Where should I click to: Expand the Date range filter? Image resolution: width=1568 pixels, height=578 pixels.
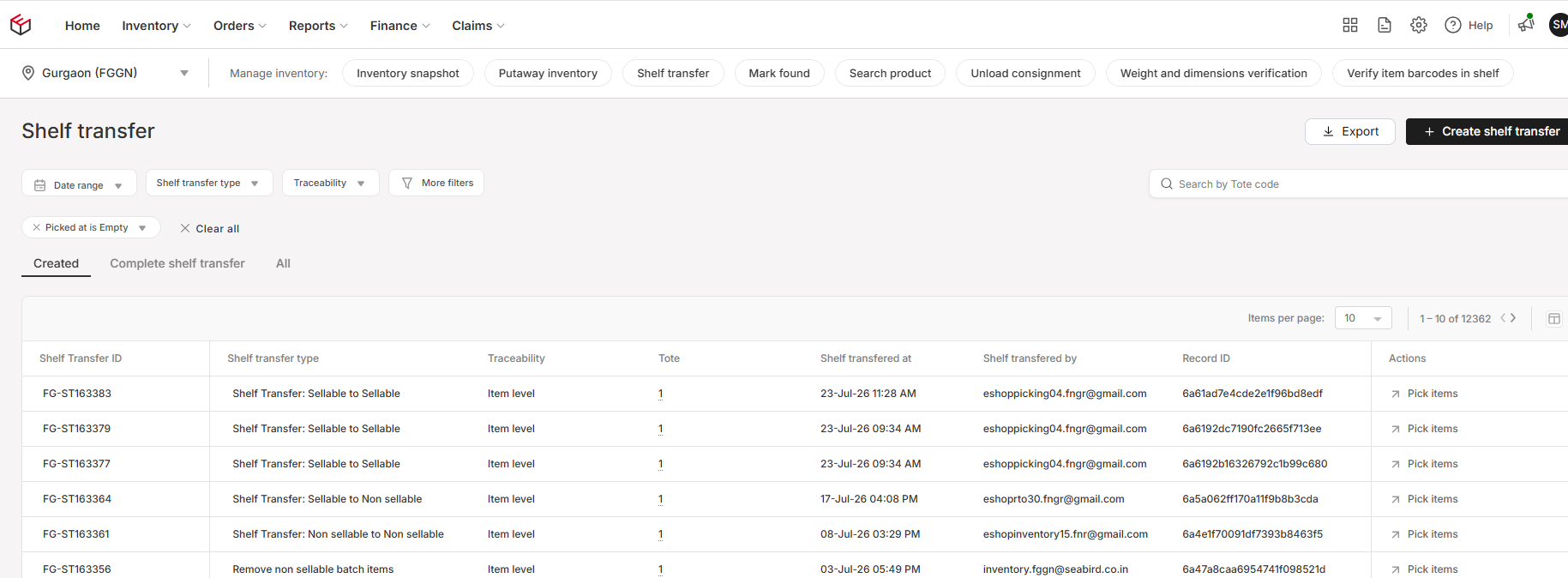pos(79,184)
